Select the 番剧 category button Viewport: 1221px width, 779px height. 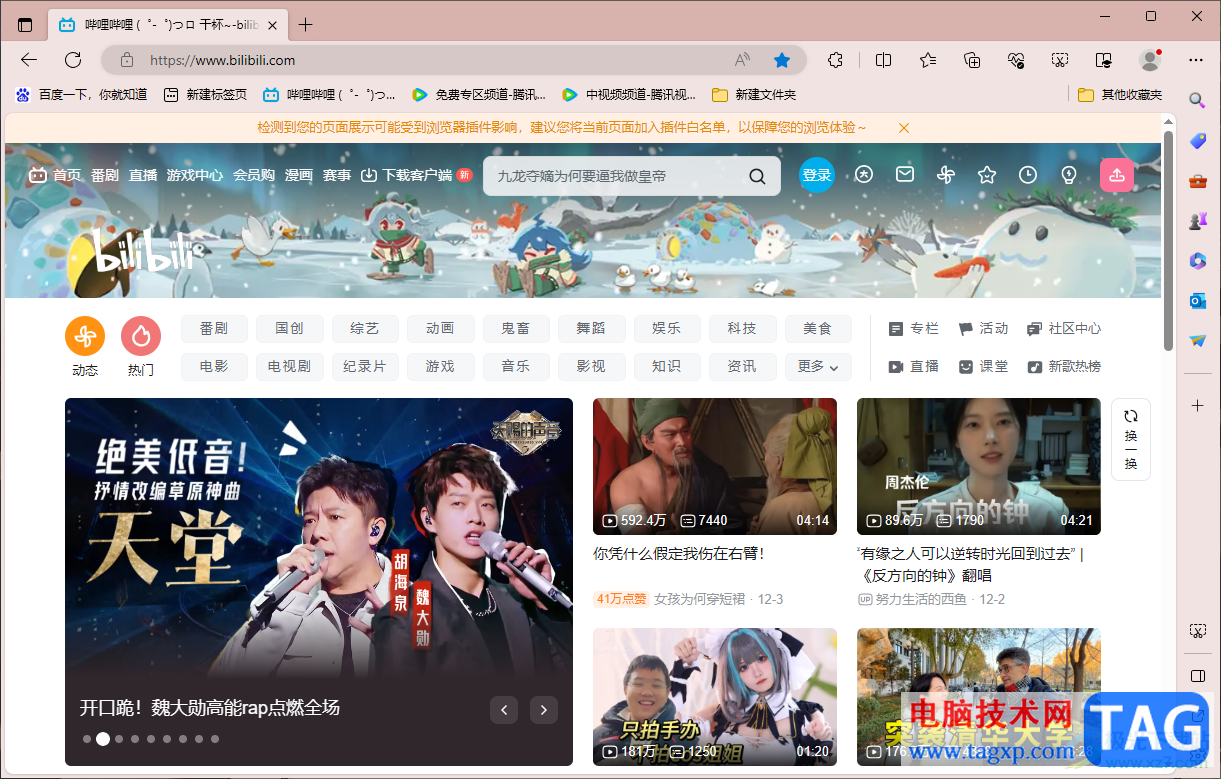214,328
